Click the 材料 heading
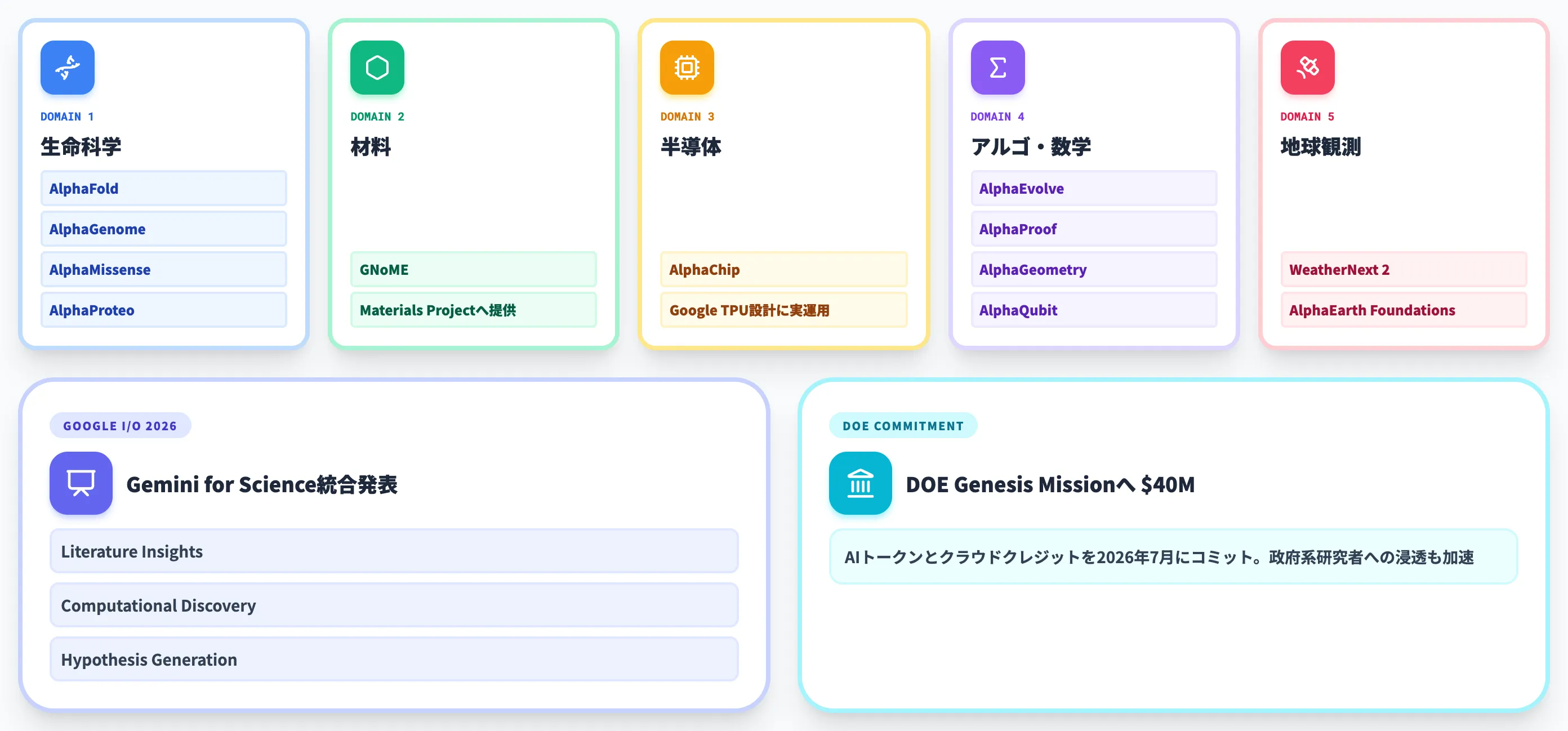 (371, 146)
